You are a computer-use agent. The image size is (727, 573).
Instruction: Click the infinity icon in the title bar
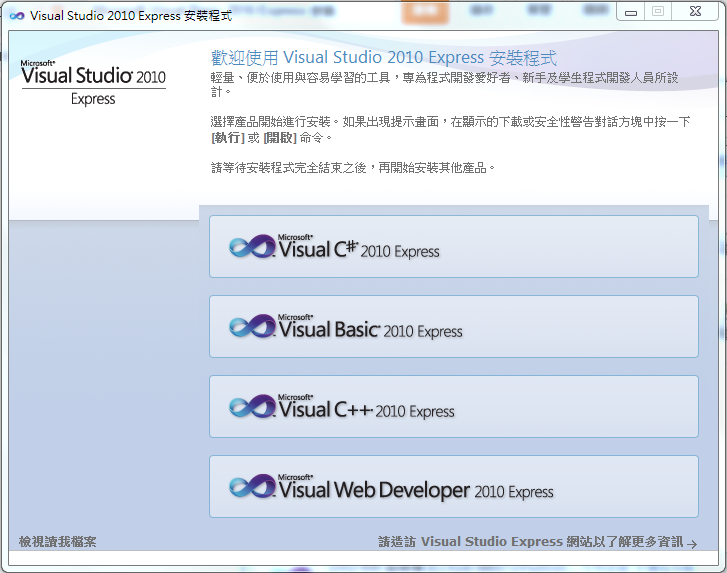click(x=17, y=16)
